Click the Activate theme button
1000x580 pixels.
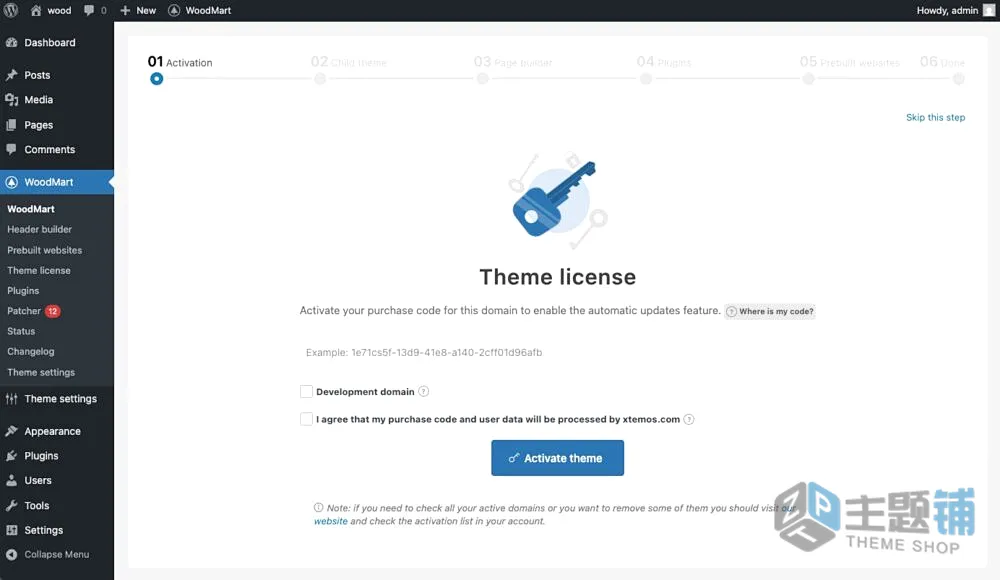557,457
